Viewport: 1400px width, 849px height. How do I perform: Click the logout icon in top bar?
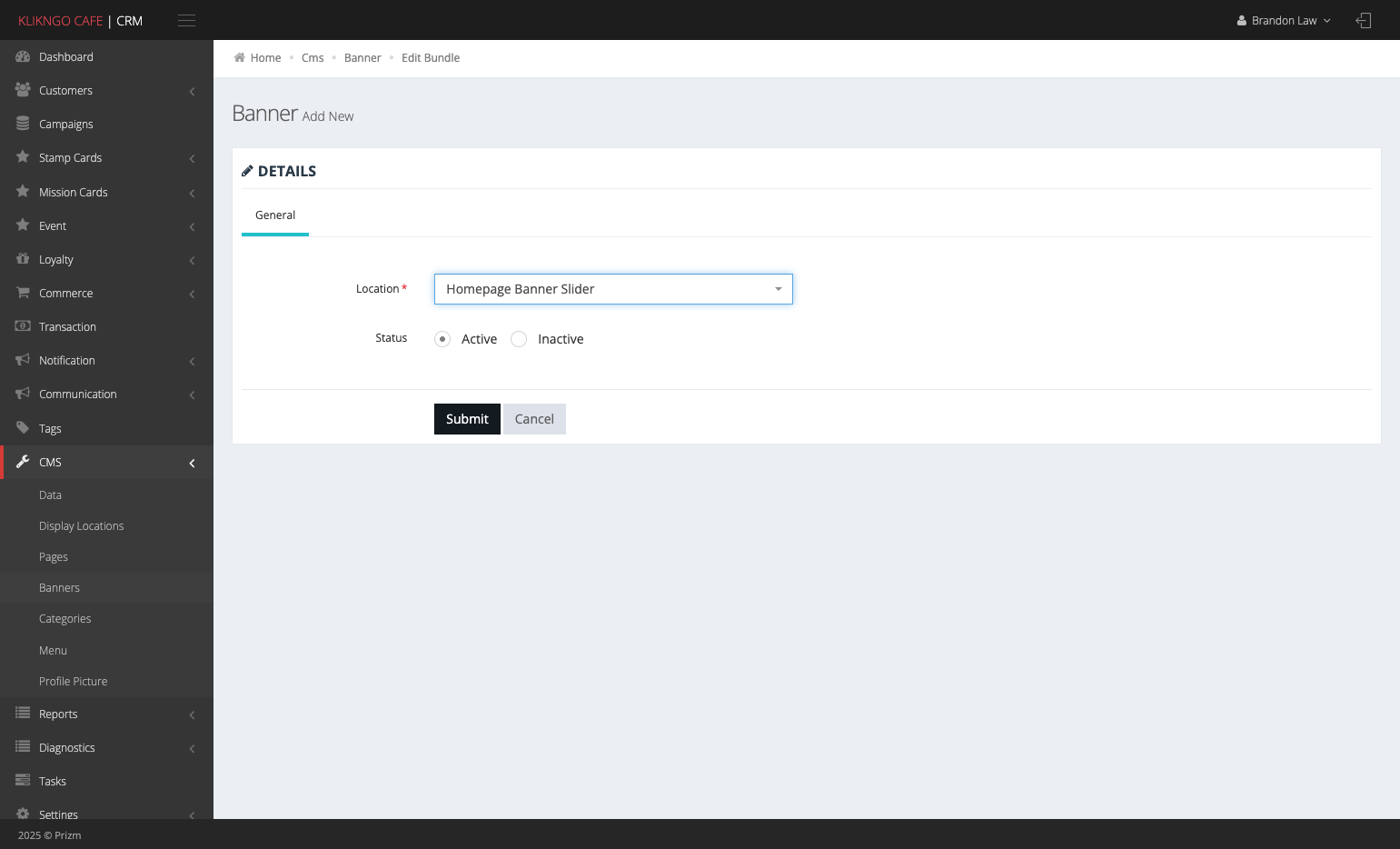1364,20
